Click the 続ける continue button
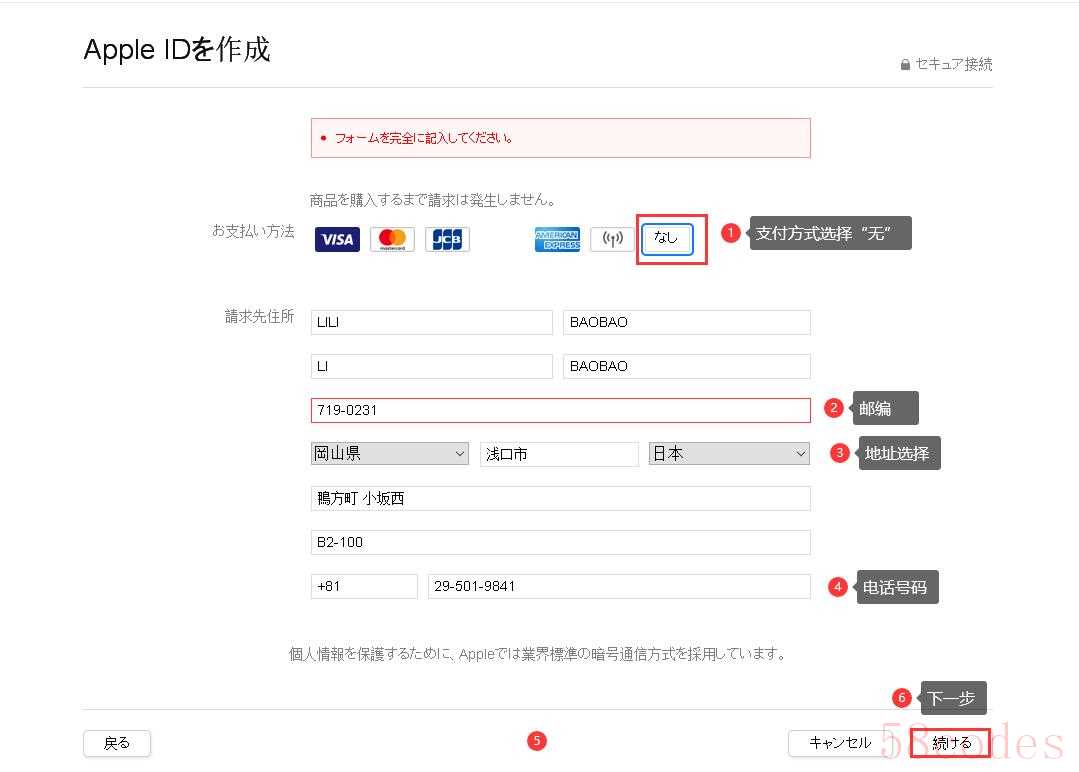Viewport: 1079px width, 772px height. click(x=950, y=743)
